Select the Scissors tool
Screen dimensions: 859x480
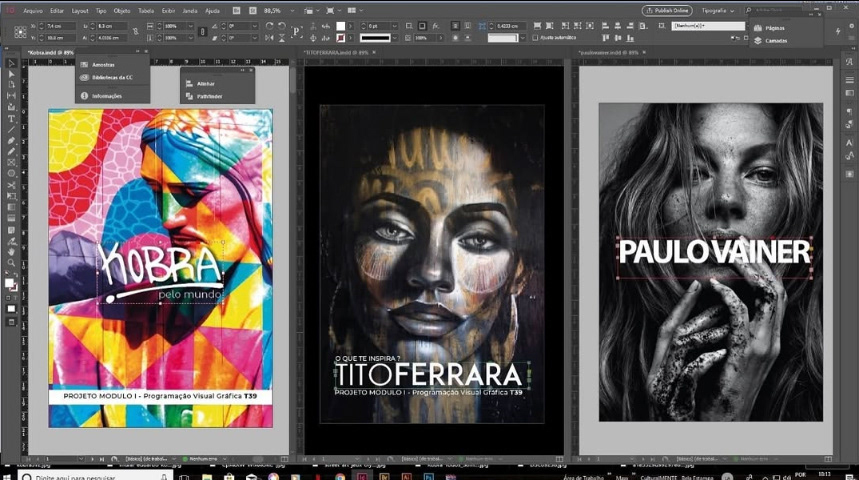pyautogui.click(x=11, y=185)
